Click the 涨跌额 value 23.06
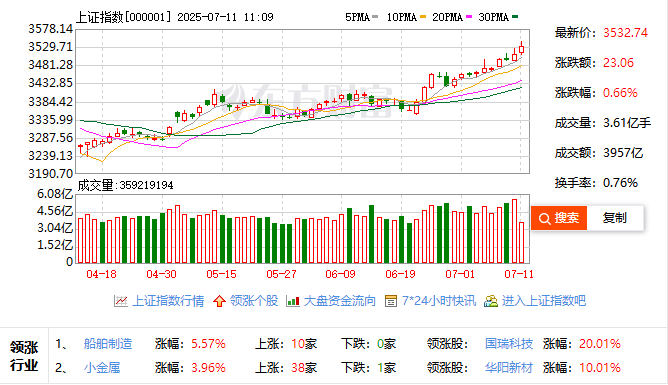The height and width of the screenshot is (385, 668). point(618,63)
